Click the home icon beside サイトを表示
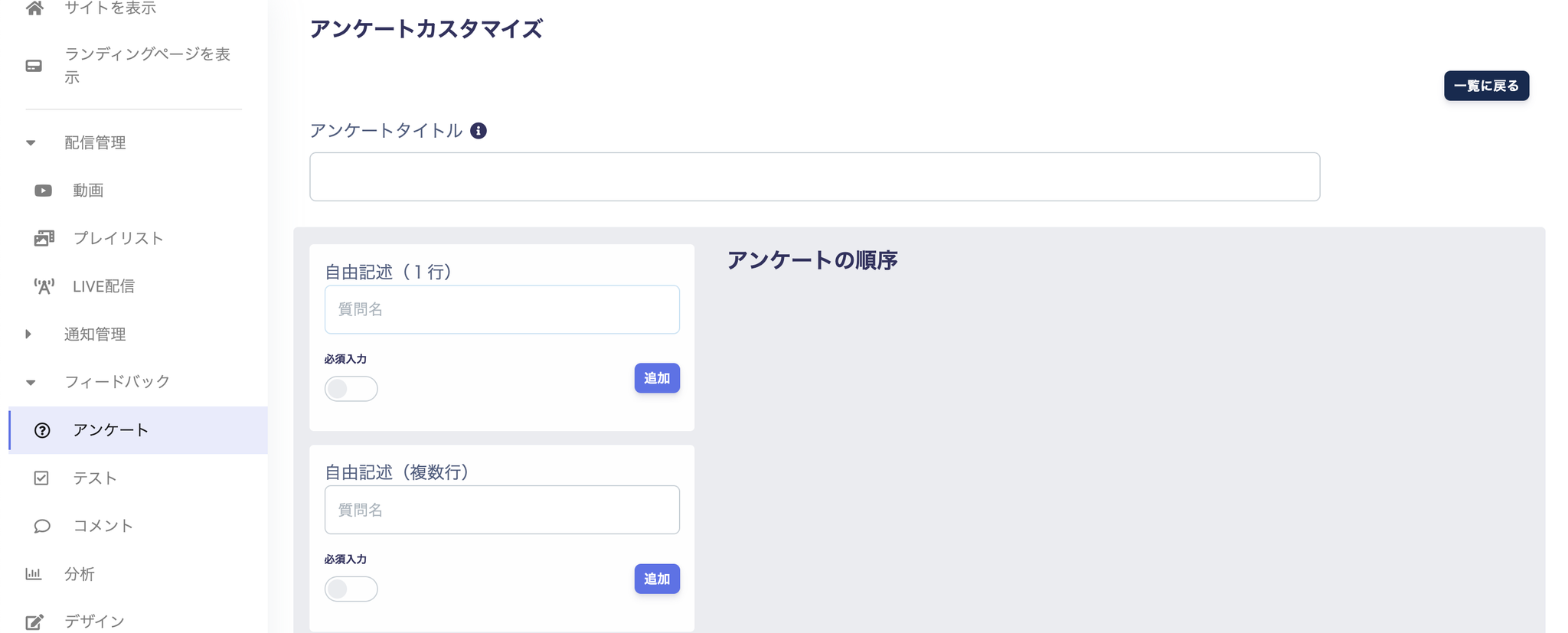 [x=34, y=8]
